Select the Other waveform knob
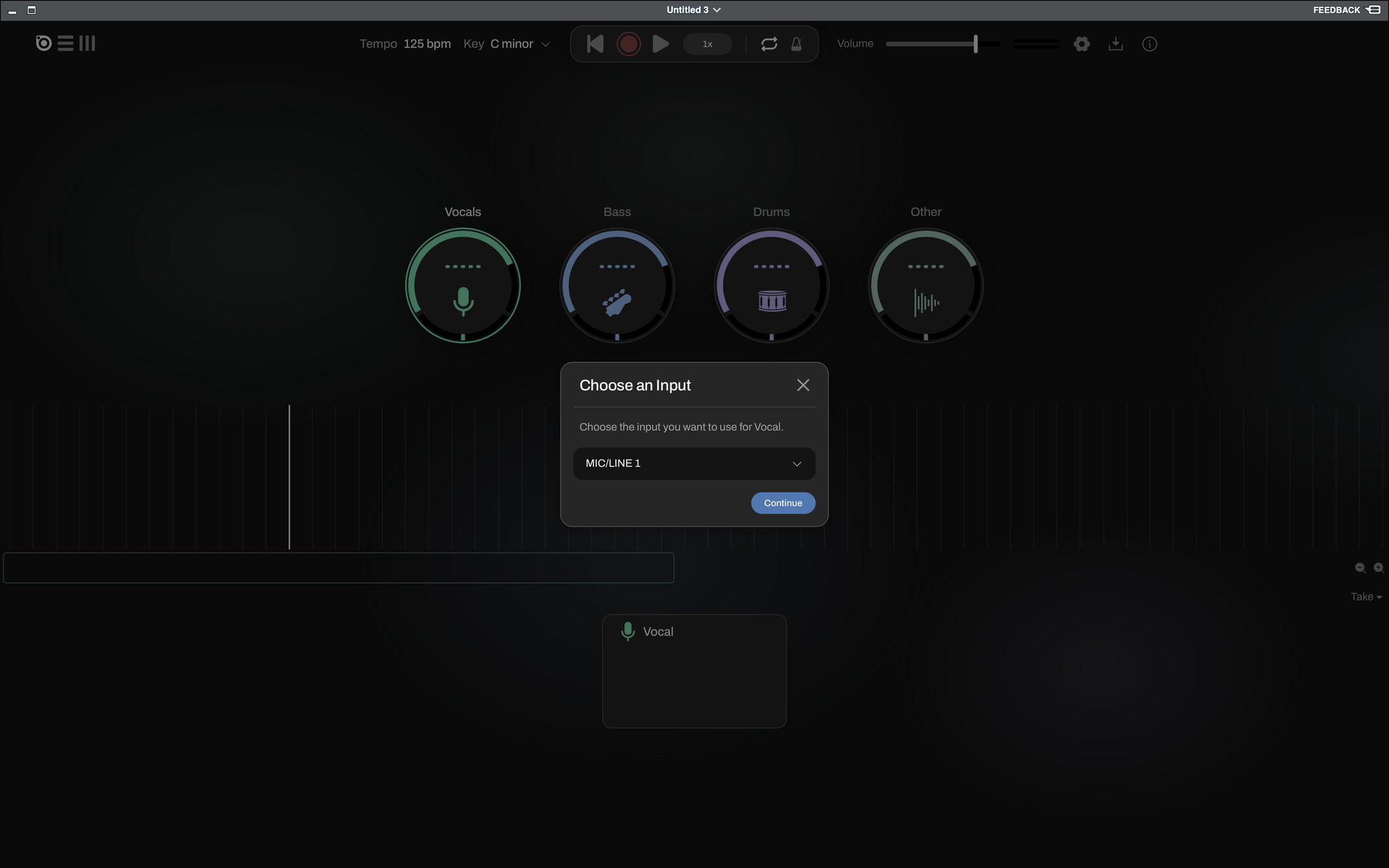The width and height of the screenshot is (1389, 868). click(926, 285)
